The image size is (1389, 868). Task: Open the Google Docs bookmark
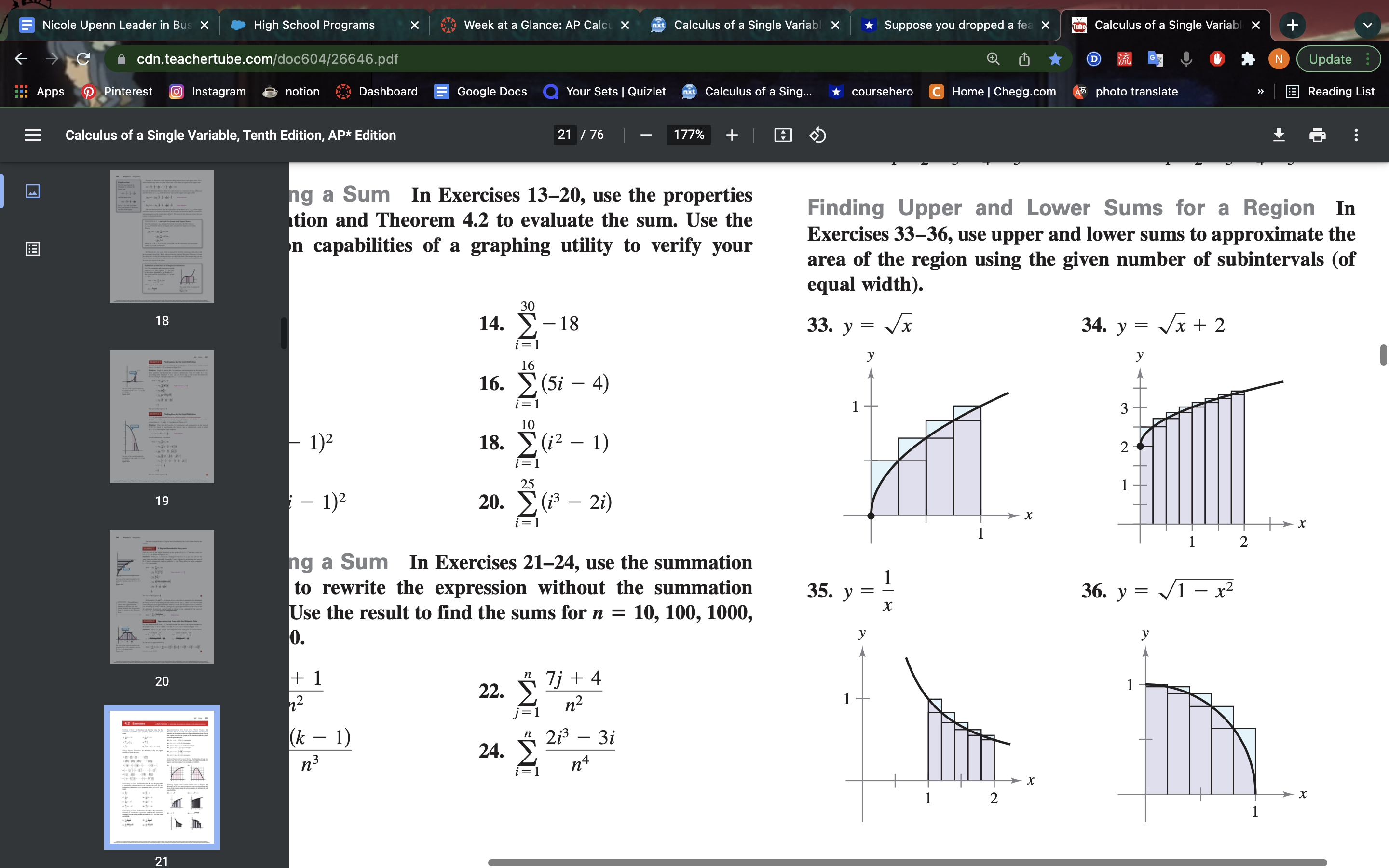[481, 91]
